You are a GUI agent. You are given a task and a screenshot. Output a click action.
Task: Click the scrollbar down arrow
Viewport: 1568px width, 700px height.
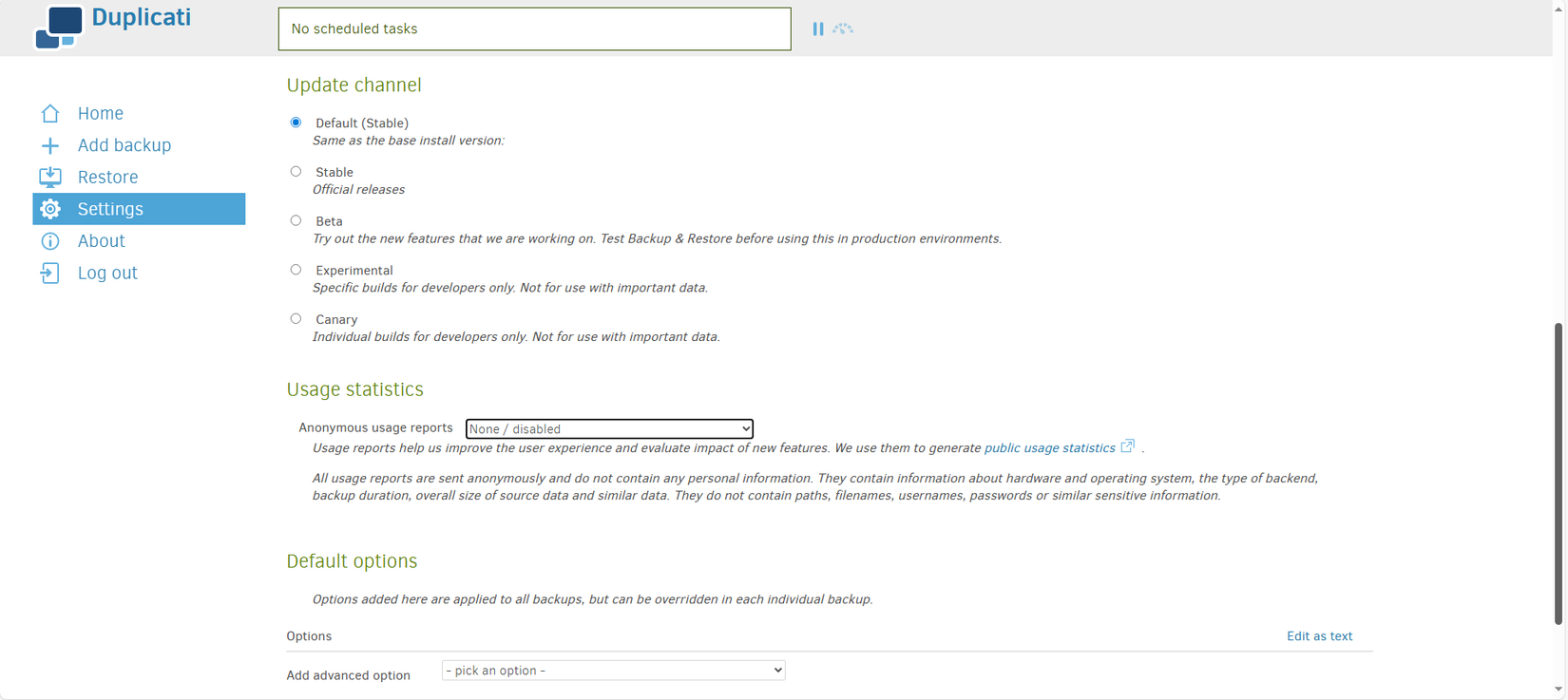(x=1558, y=690)
